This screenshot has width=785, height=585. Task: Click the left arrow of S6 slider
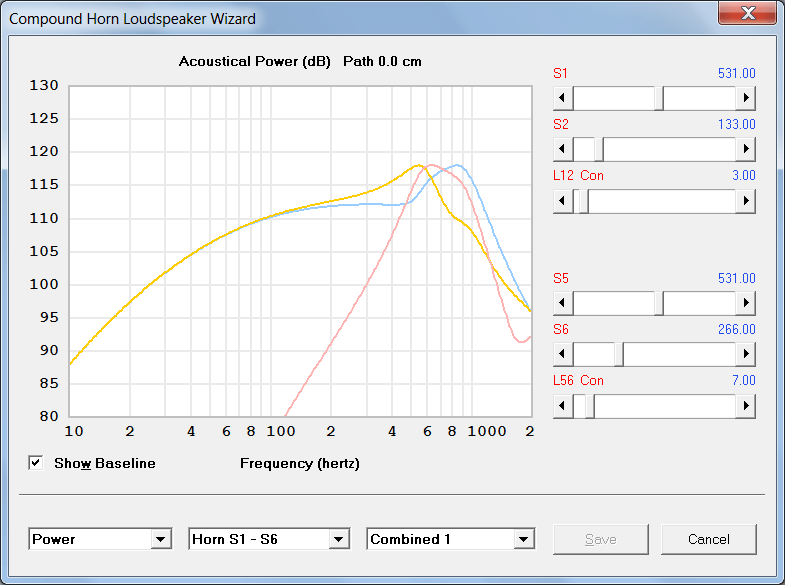click(x=563, y=354)
